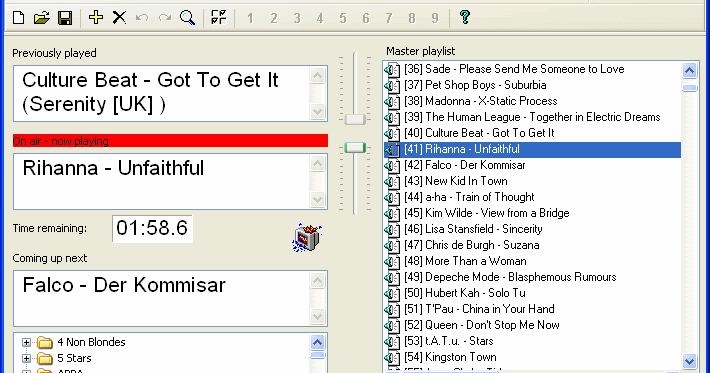Click the audio icon beside Queen track
Viewport: 710px width, 373px height.
[392, 325]
